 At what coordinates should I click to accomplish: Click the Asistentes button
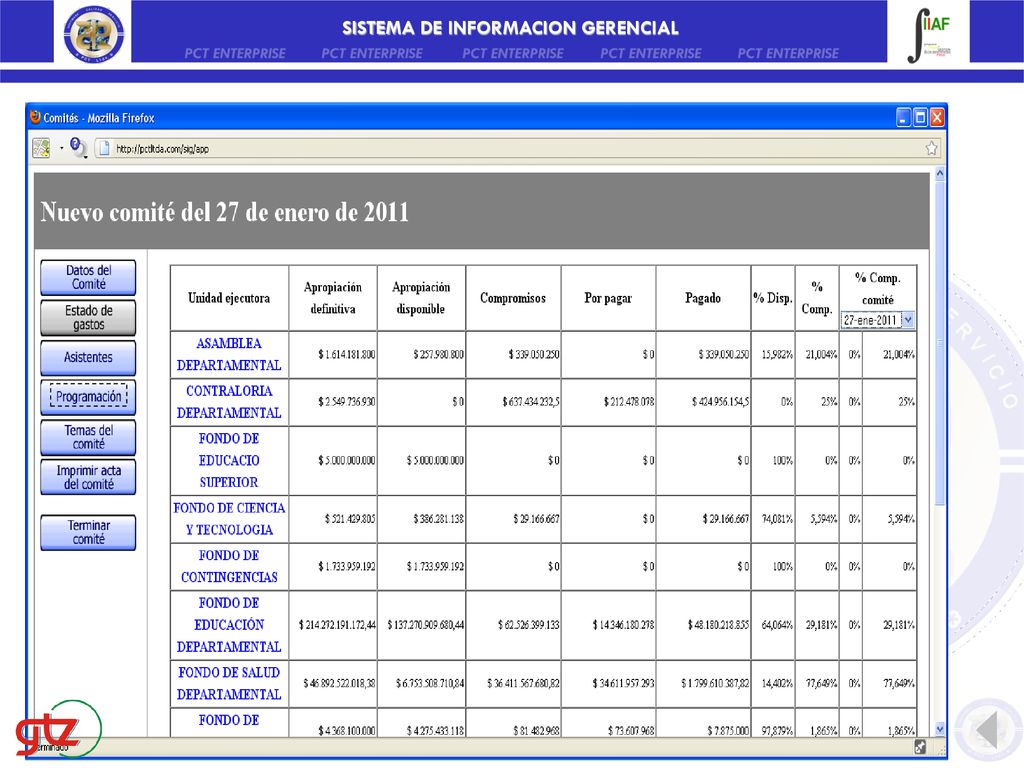[x=88, y=358]
